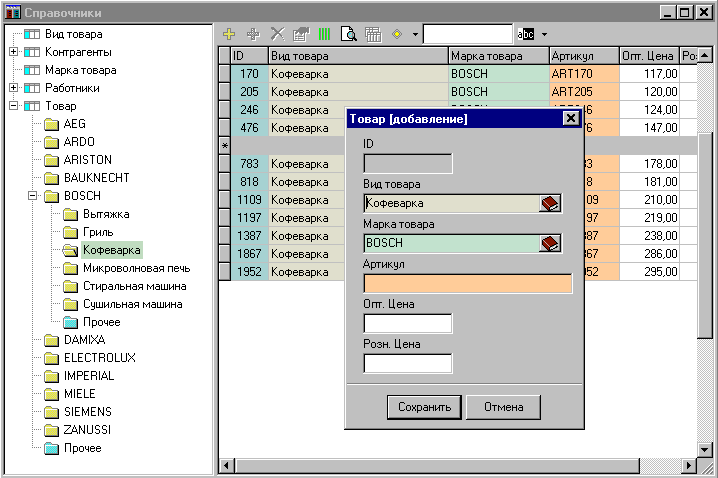Select the SIEMENS folder

(x=87, y=412)
